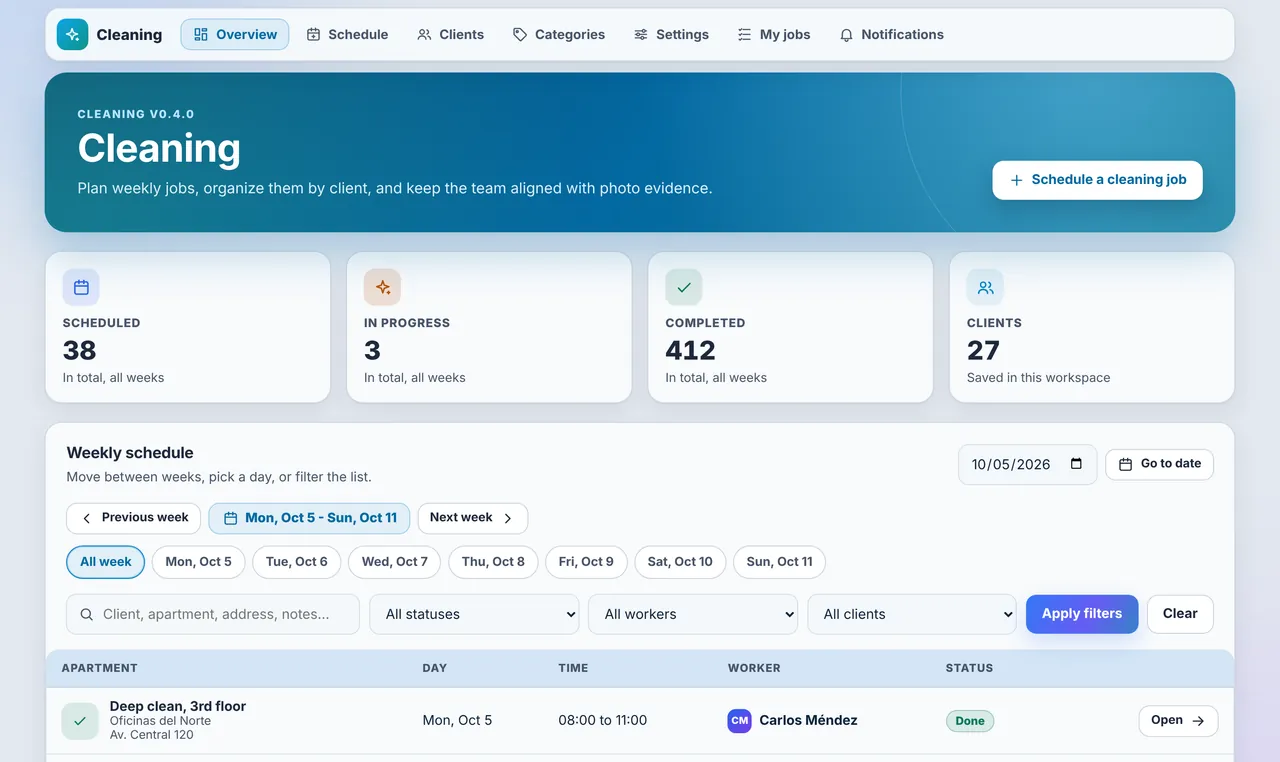Click the Apply filters button
1280x762 pixels.
(x=1082, y=614)
